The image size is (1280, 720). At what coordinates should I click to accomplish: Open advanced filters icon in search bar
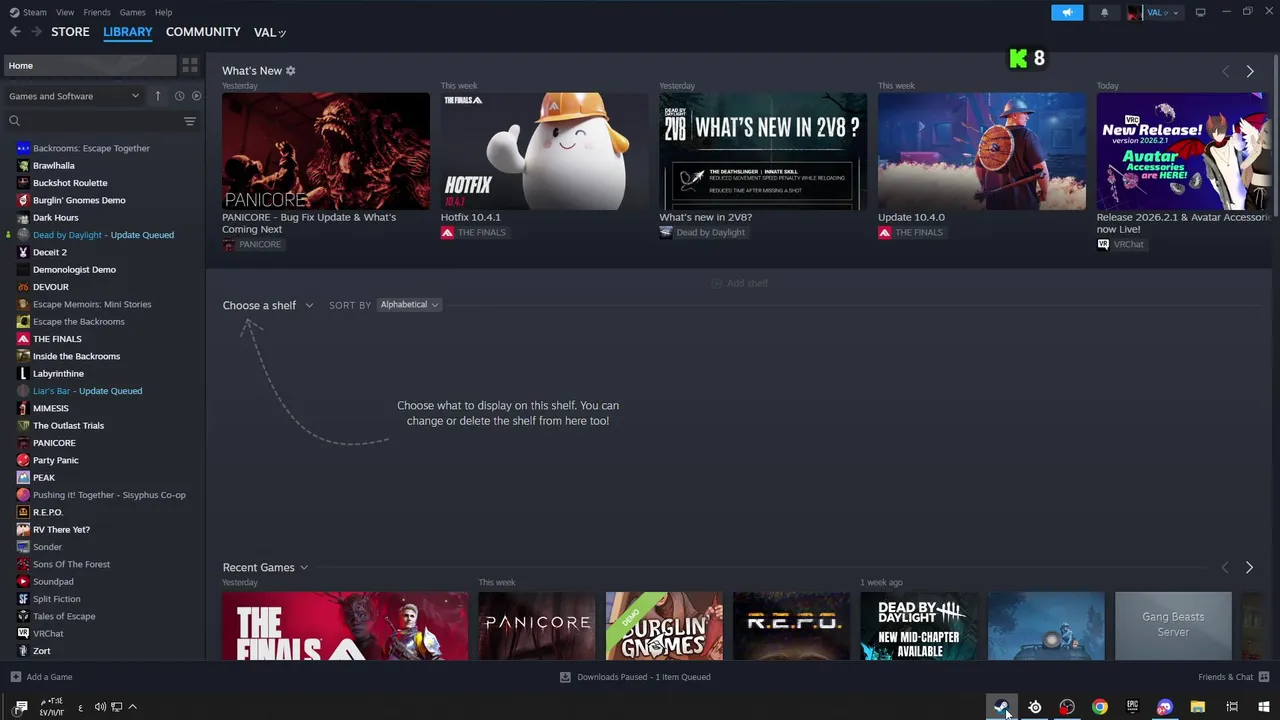(x=189, y=121)
